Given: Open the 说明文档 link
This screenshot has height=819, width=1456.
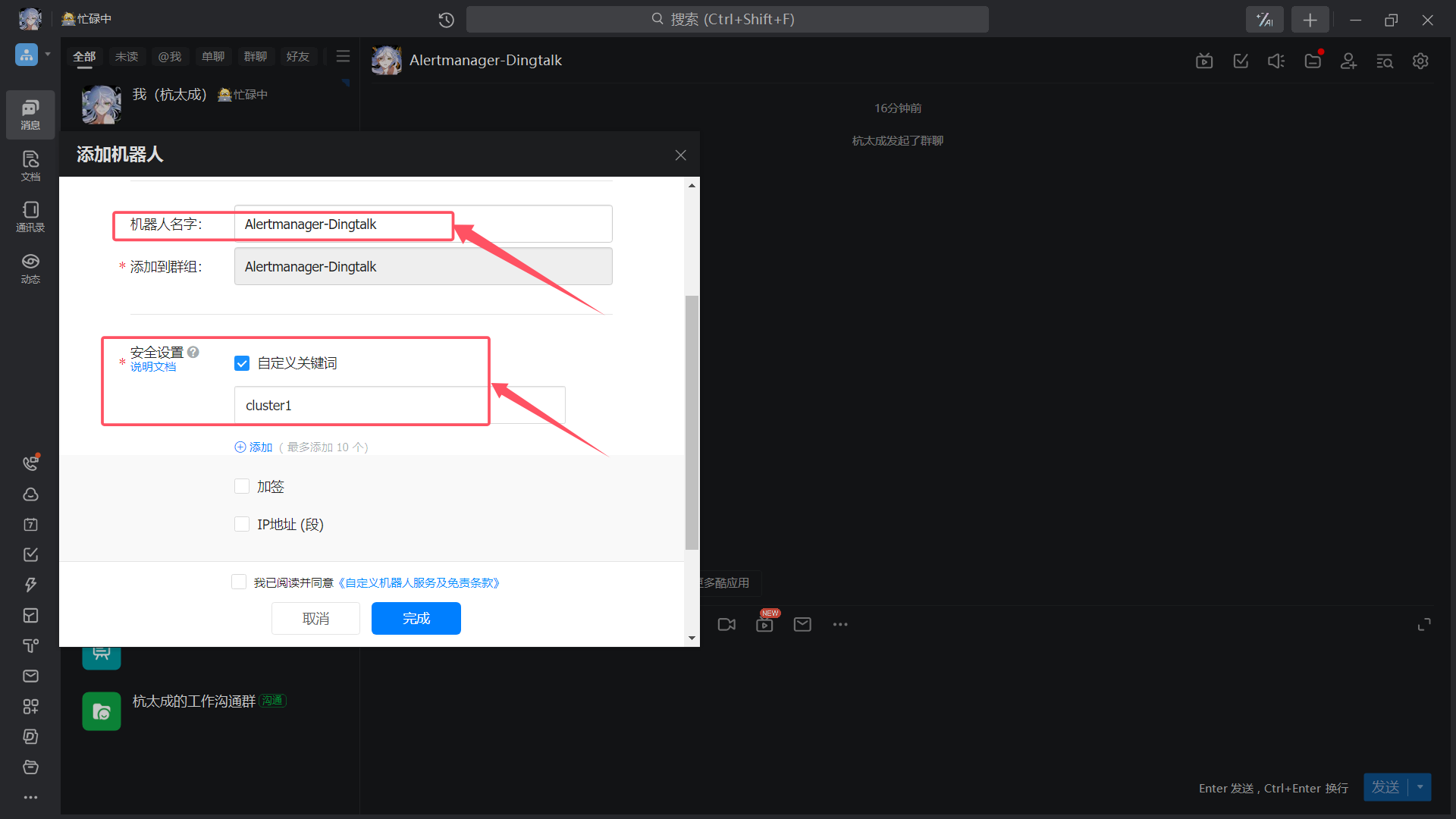Looking at the screenshot, I should pyautogui.click(x=152, y=367).
